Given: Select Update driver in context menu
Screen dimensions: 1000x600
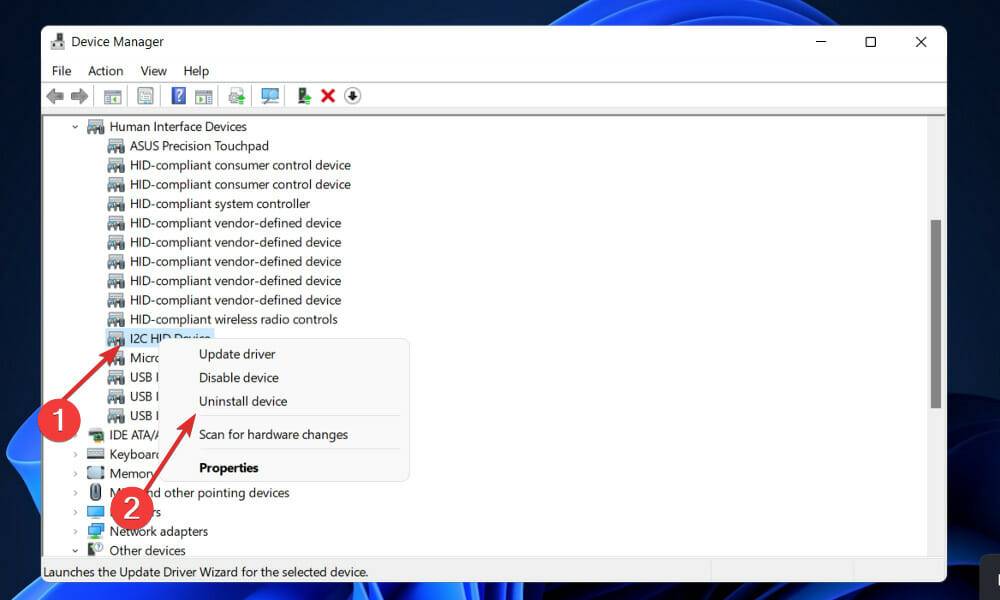Looking at the screenshot, I should pos(237,354).
